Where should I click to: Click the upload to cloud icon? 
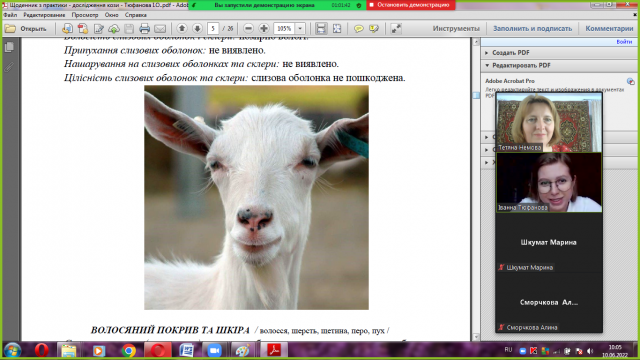[114, 29]
